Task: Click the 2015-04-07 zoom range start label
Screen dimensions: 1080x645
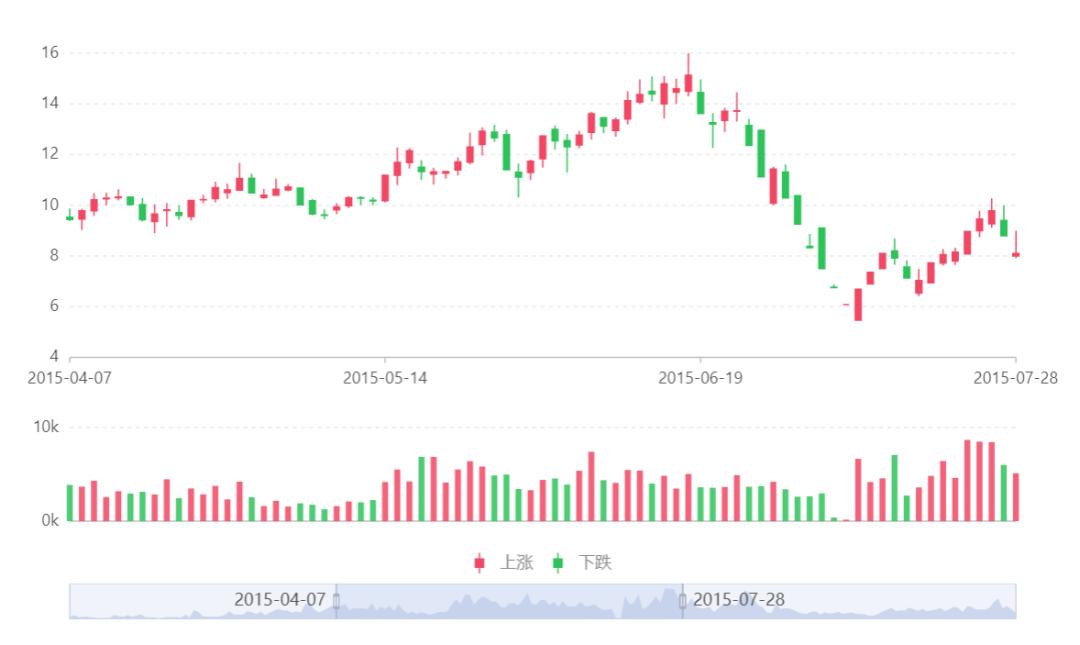Action: 280,600
